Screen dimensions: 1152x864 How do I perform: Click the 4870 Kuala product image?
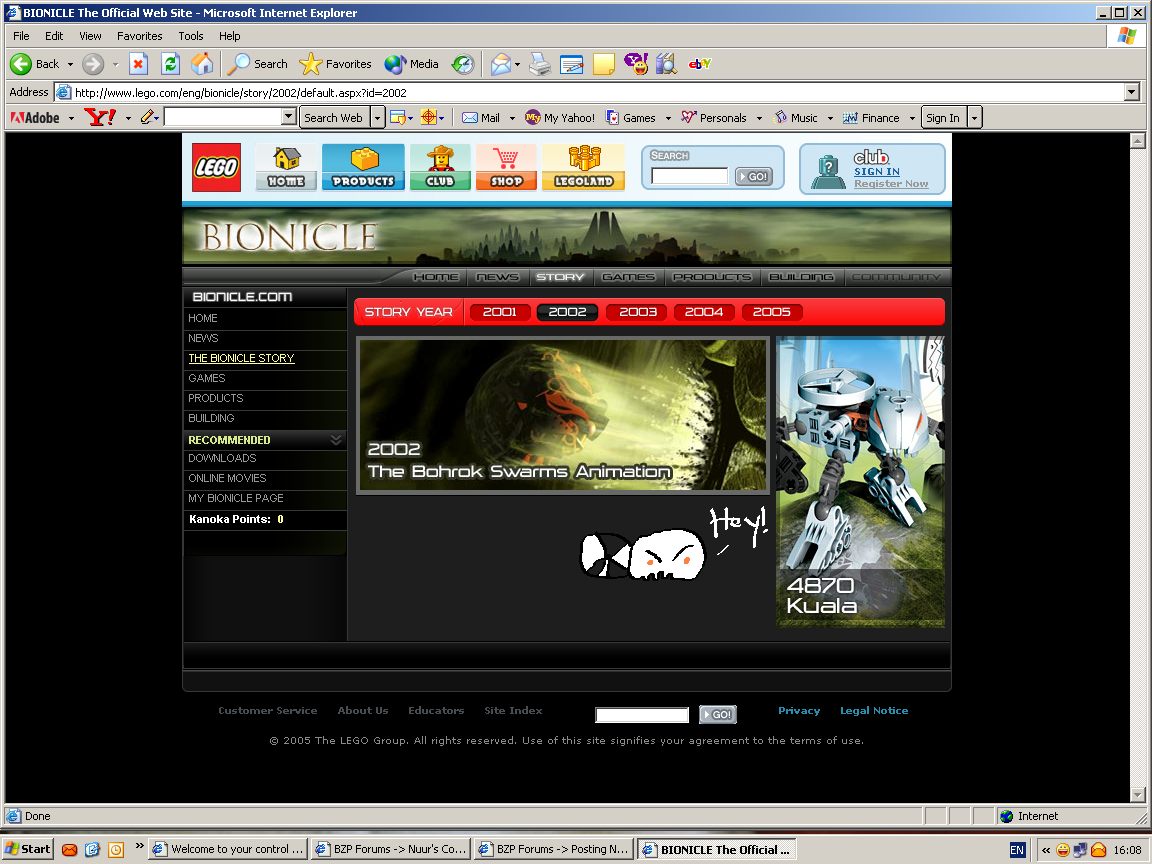[860, 482]
